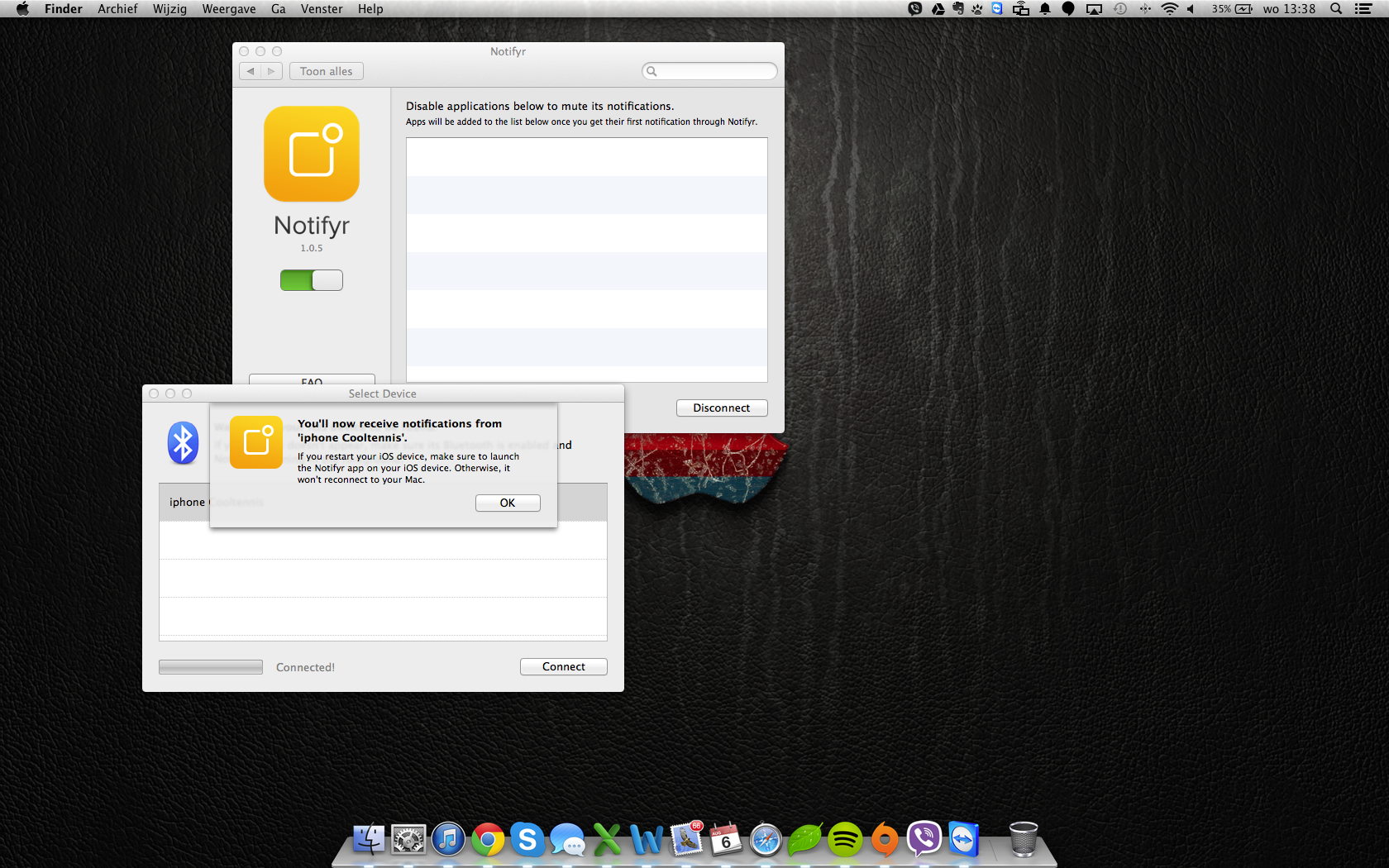The image size is (1389, 868).
Task: Open Coda green leaf app in dock
Action: (x=805, y=840)
